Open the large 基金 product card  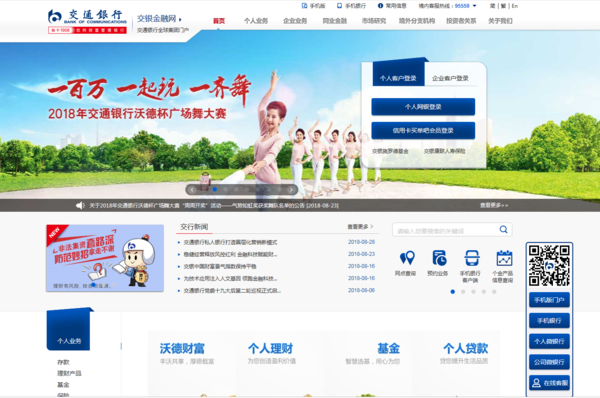[368, 363]
